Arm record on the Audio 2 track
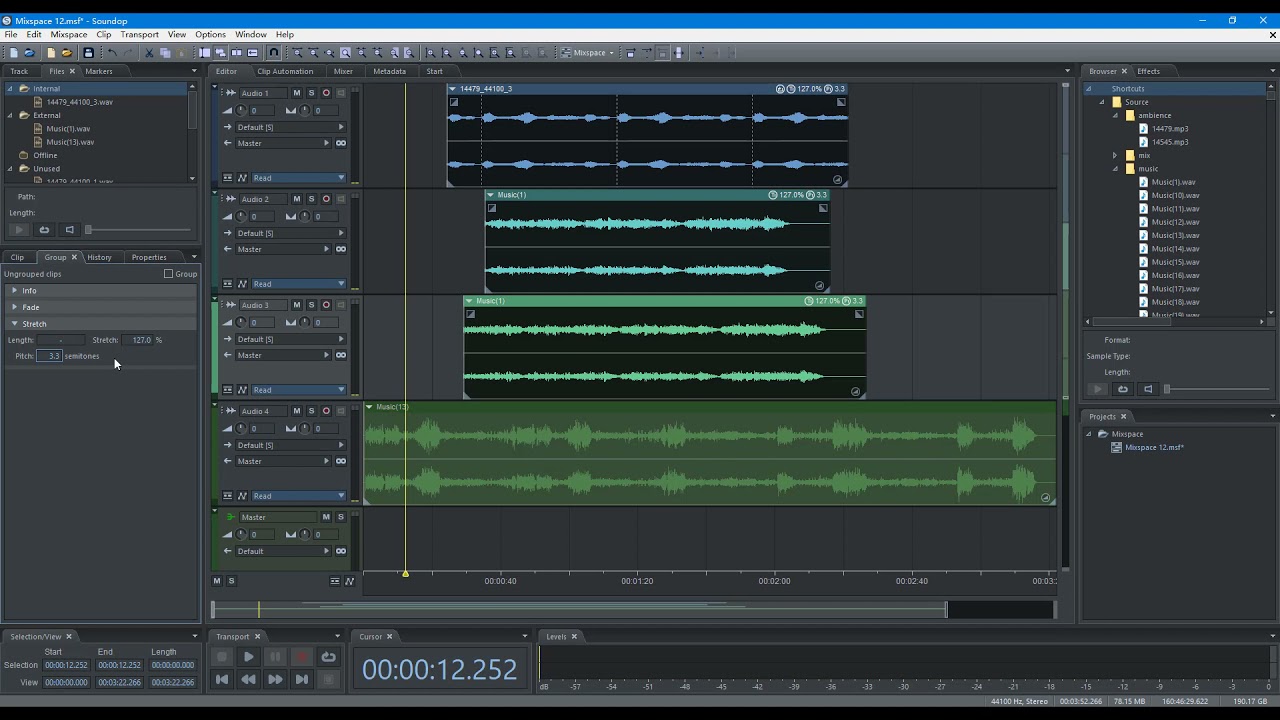Screen dimensions: 1280x720 pos(326,199)
